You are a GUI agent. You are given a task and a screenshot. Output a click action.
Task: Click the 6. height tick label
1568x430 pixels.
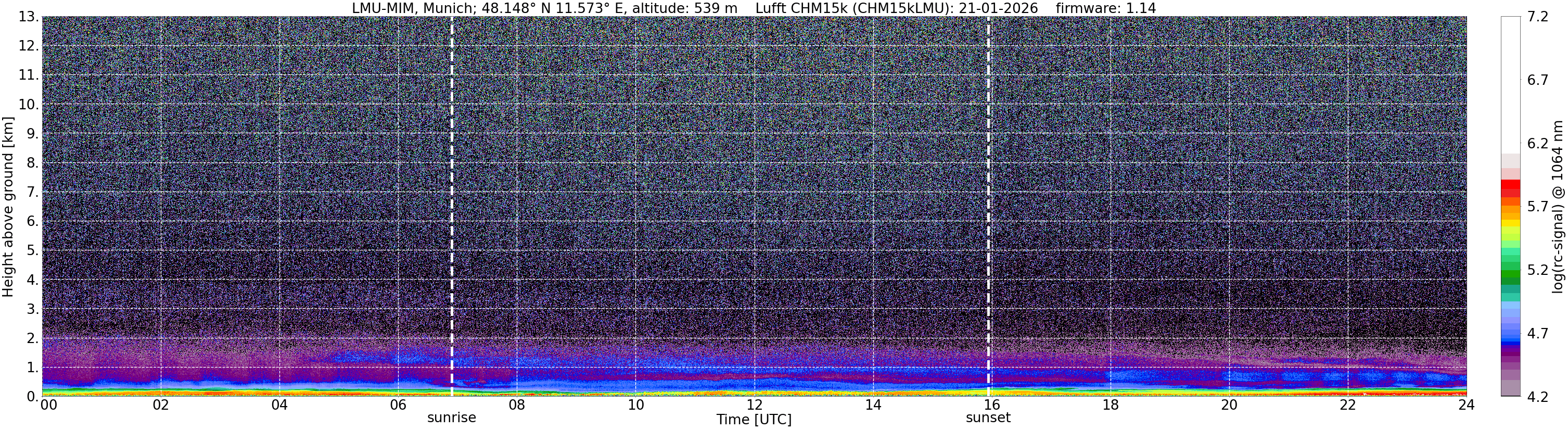(x=33, y=222)
